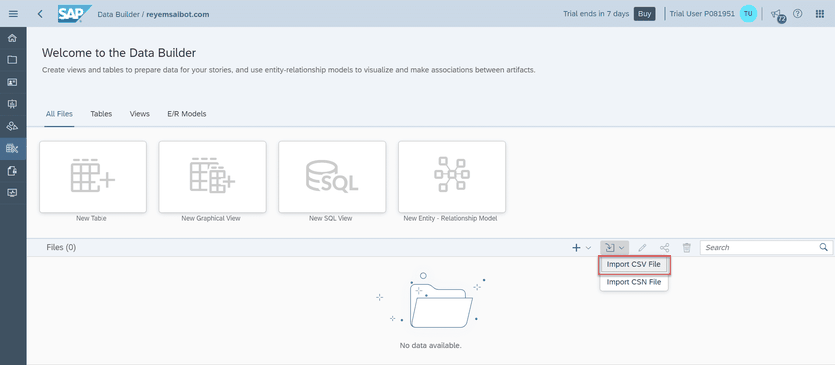Image resolution: width=835 pixels, height=365 pixels.
Task: Click the trash delete icon
Action: [x=687, y=248]
